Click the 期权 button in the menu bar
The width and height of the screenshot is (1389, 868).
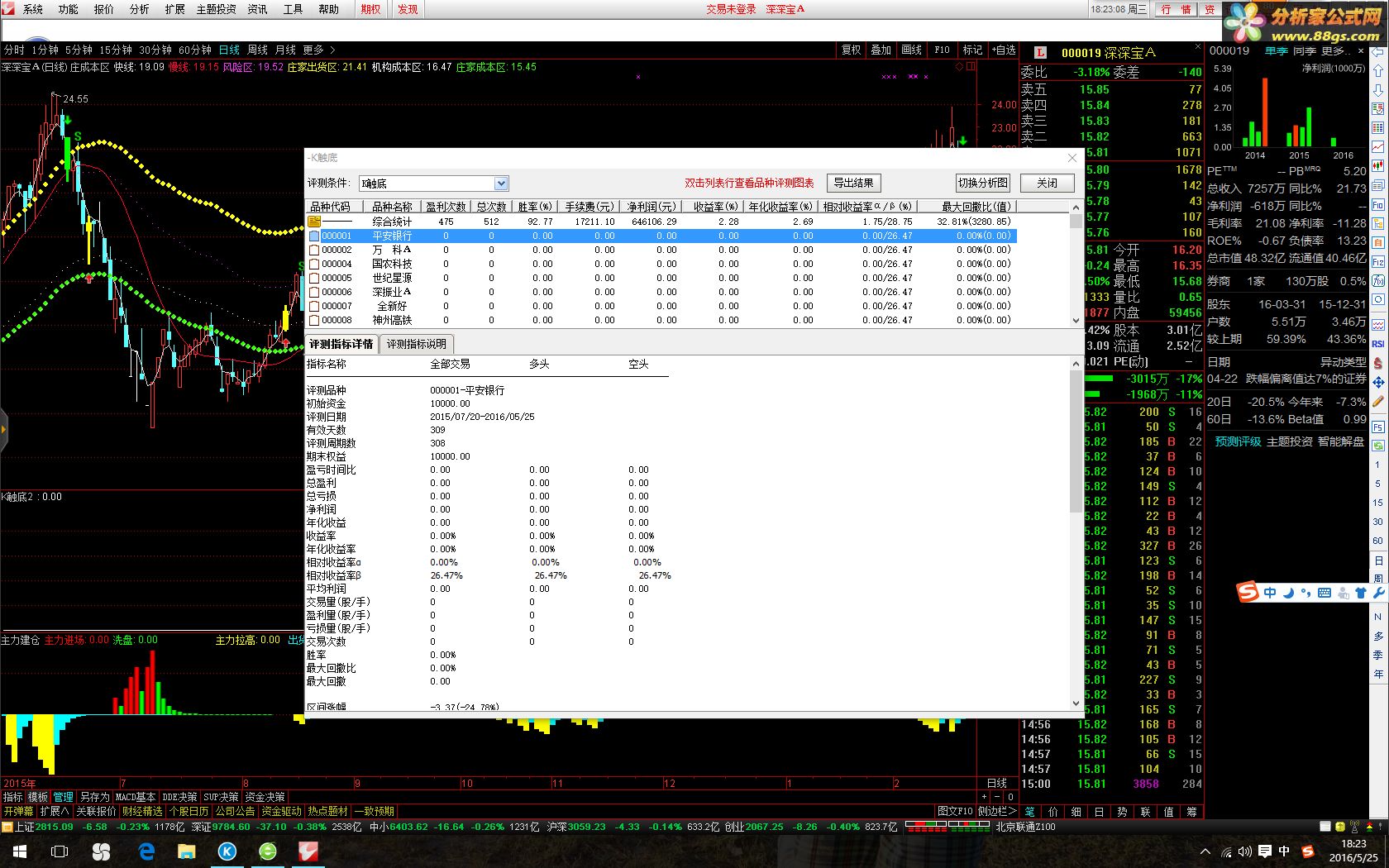click(x=371, y=9)
